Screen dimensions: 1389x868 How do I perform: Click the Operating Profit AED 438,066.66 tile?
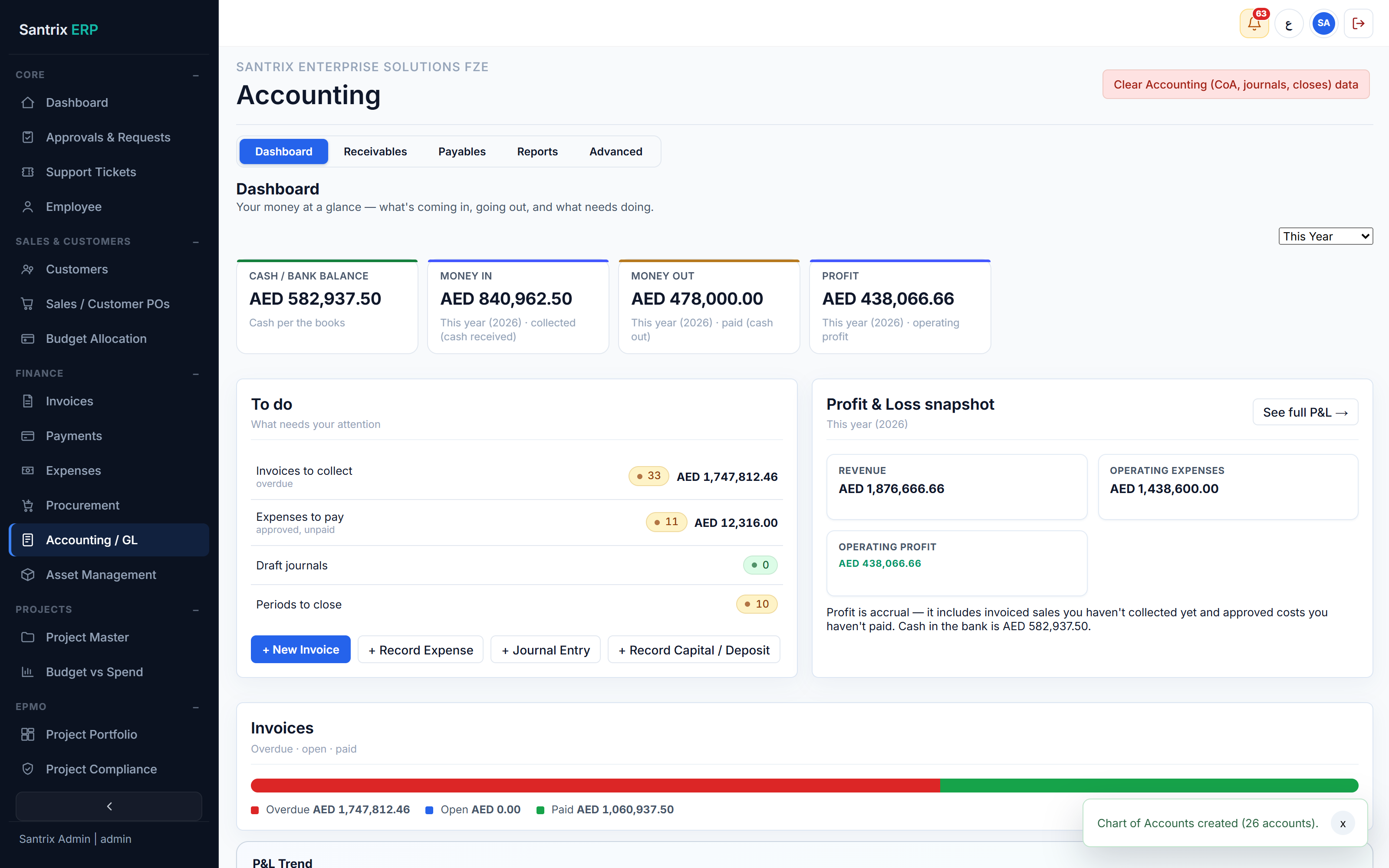tap(957, 563)
